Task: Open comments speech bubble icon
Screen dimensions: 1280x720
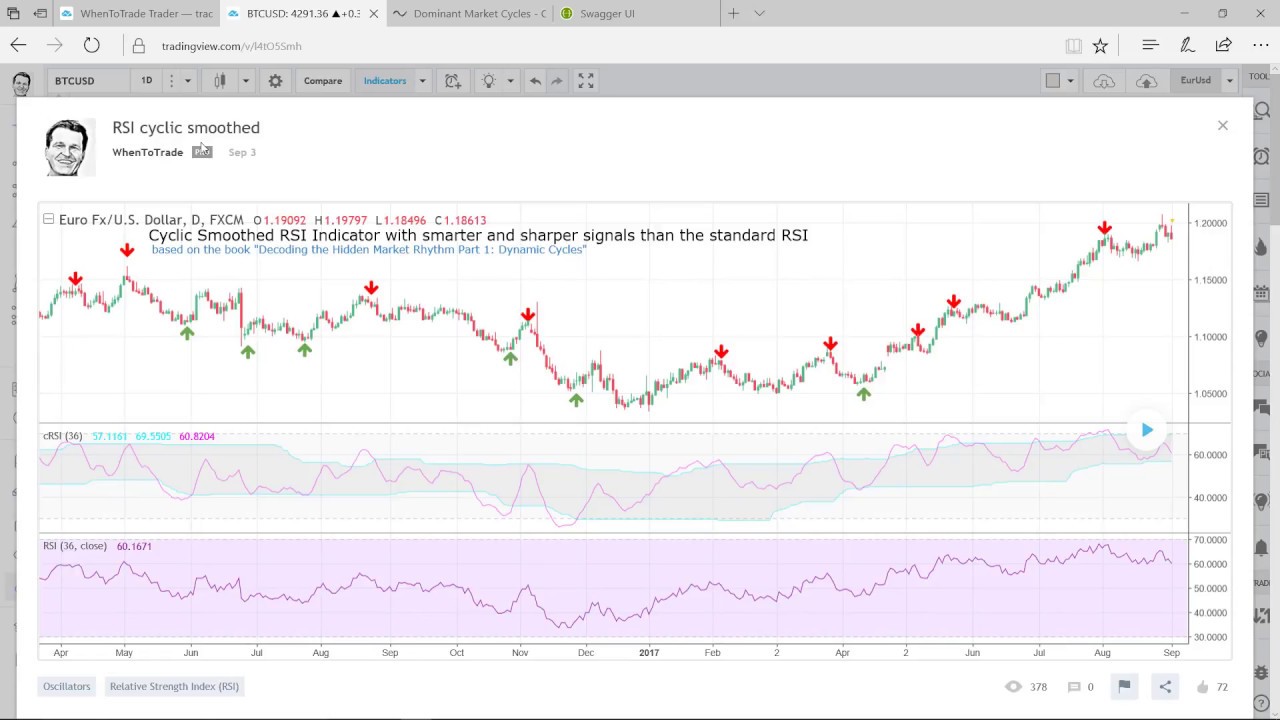Action: pos(1074,687)
